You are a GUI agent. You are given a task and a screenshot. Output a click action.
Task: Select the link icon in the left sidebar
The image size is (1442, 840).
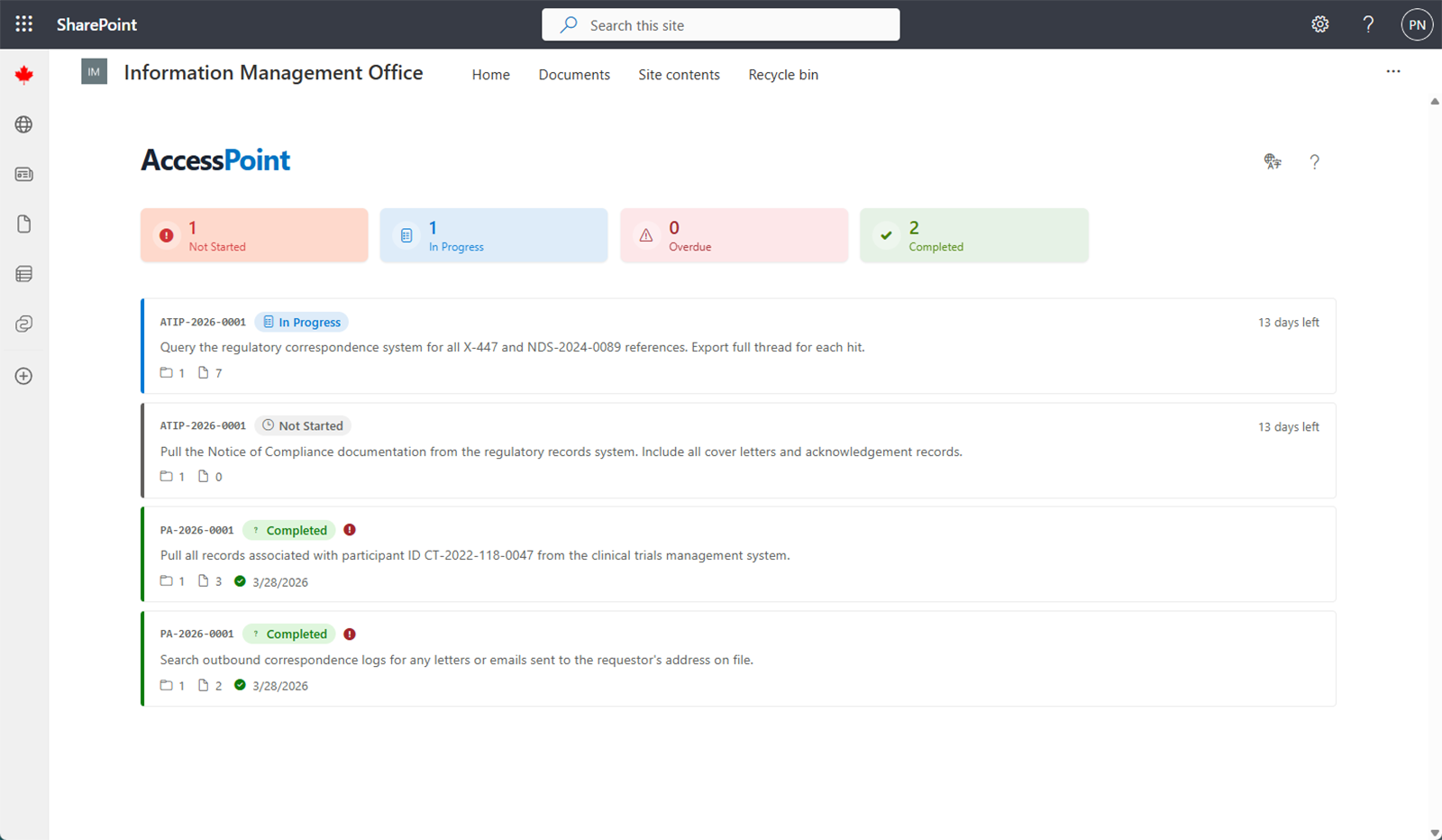tap(23, 324)
